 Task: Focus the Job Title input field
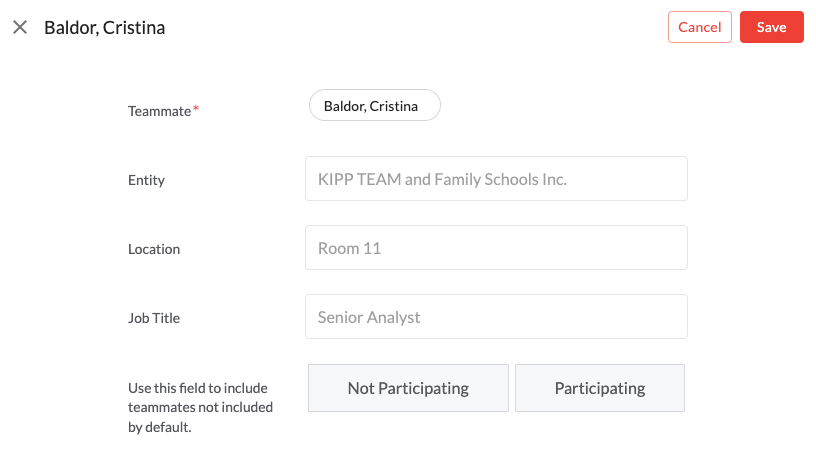coord(496,317)
